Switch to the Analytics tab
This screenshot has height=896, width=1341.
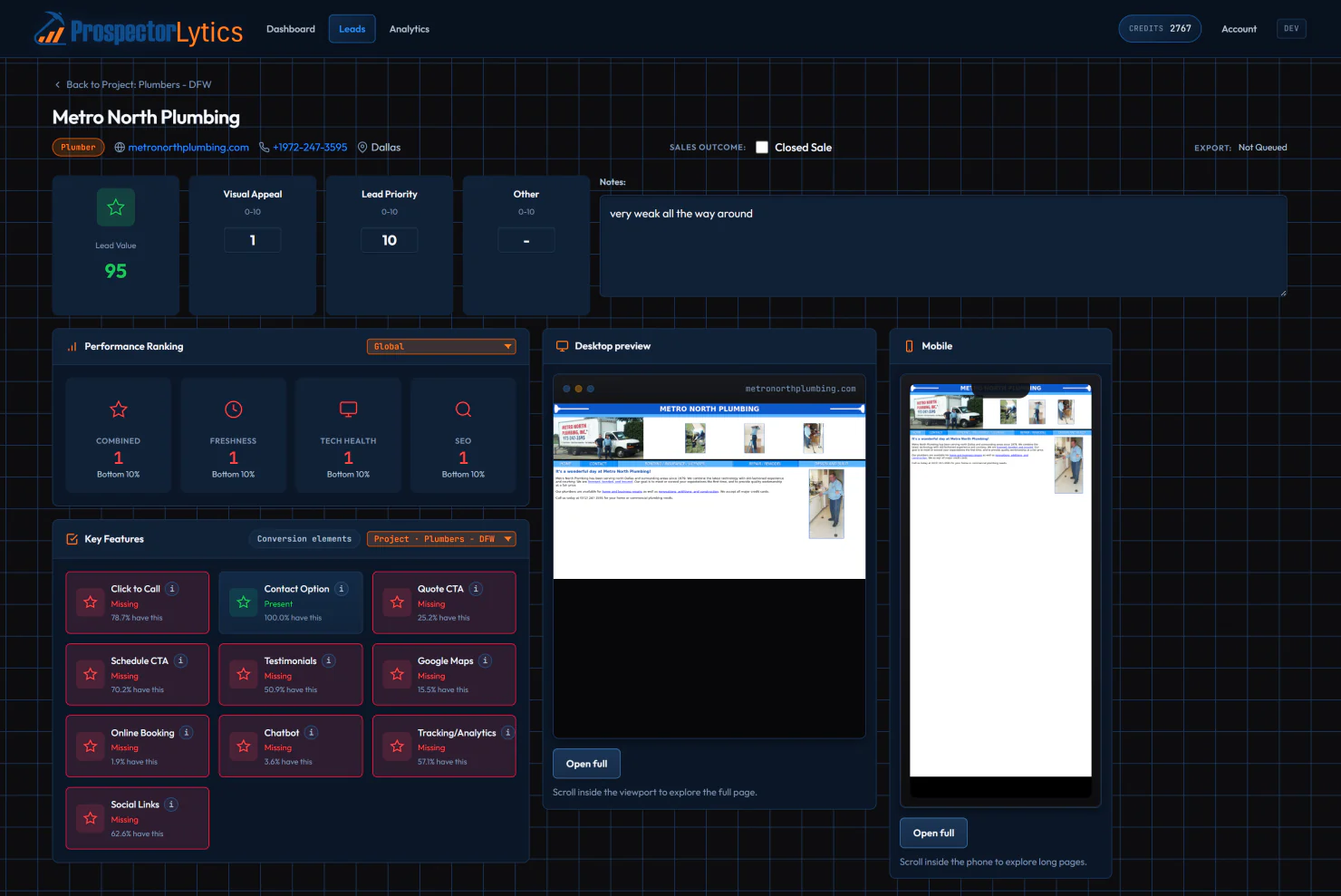click(x=410, y=29)
